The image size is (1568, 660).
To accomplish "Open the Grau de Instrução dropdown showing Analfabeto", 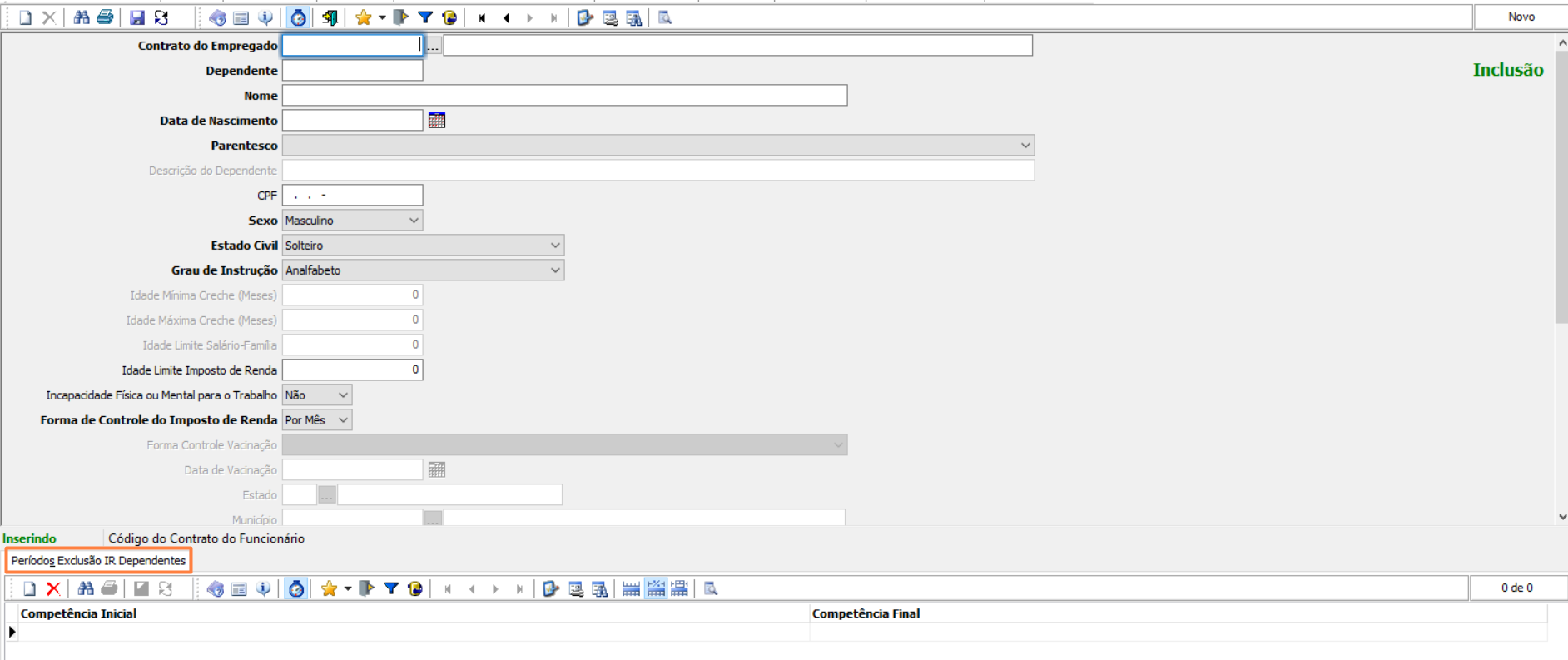I will (x=554, y=270).
